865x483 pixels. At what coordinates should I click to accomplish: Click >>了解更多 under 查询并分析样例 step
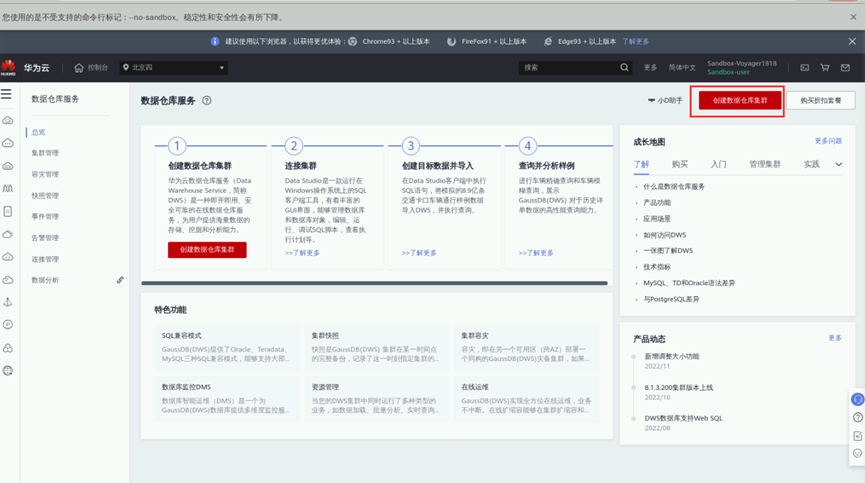click(536, 253)
